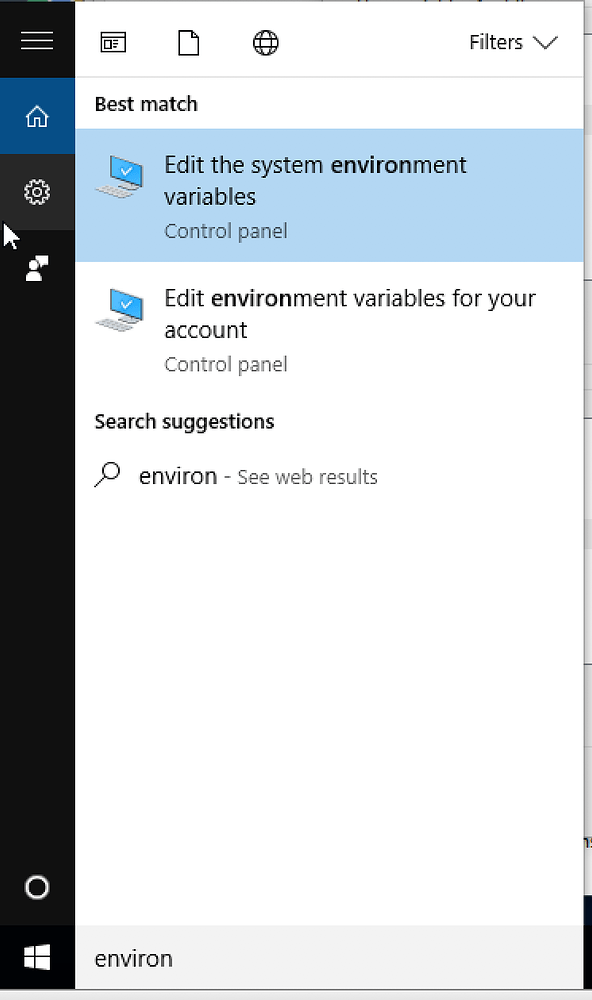Filter results by Documents icon
This screenshot has height=1000, width=592.
(188, 43)
